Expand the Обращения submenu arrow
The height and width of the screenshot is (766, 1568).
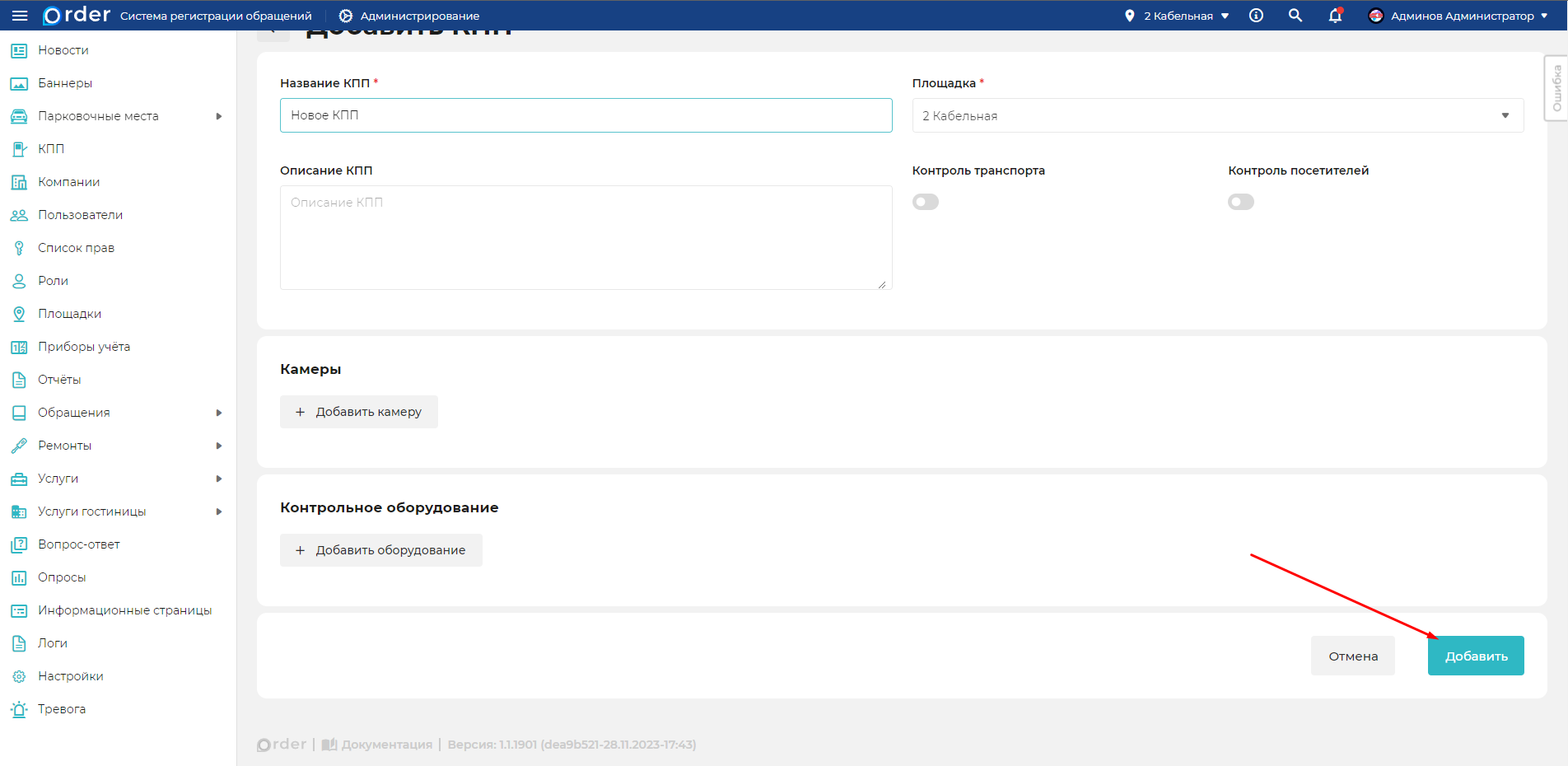tap(219, 413)
